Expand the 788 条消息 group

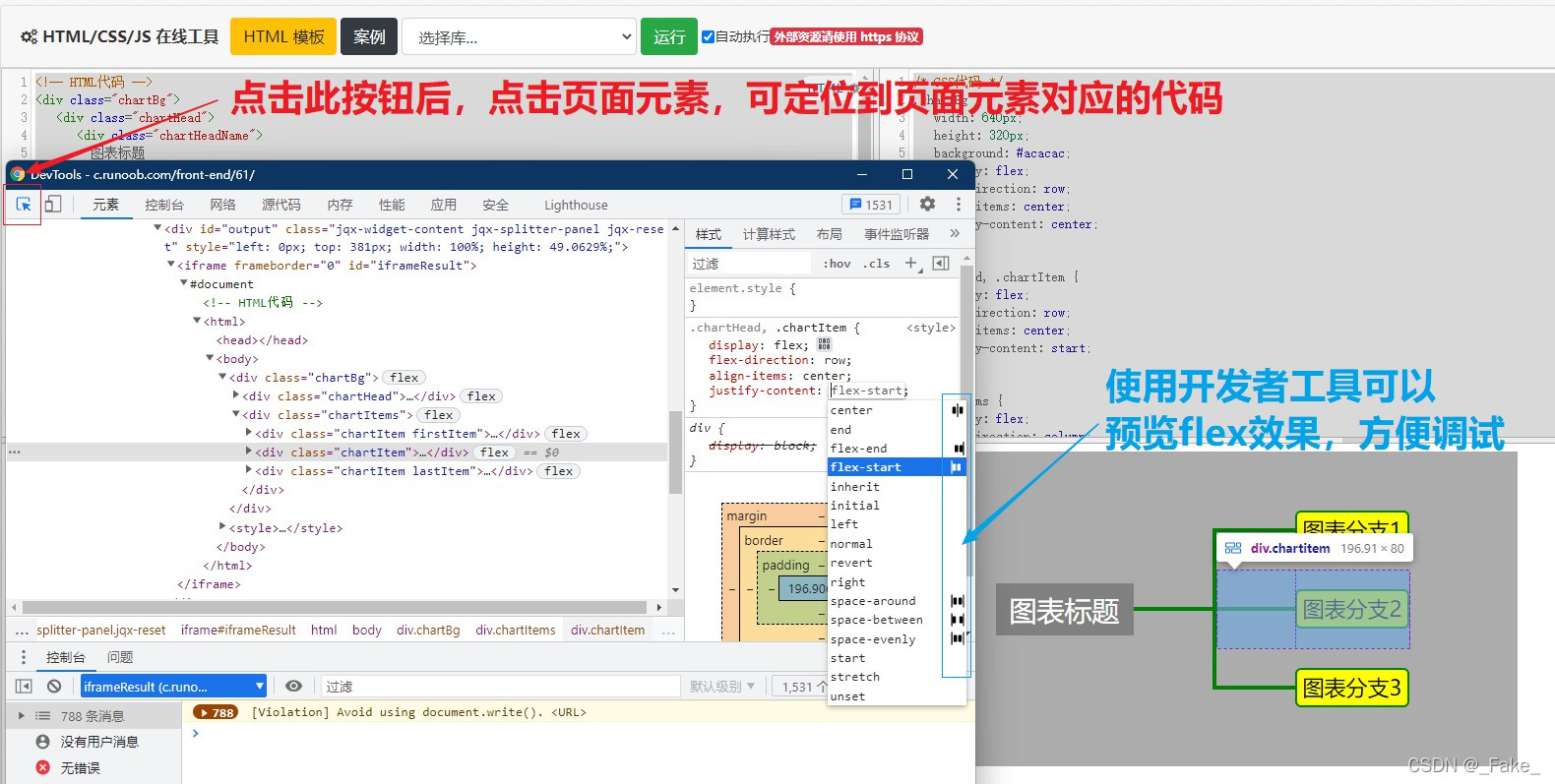(22, 716)
